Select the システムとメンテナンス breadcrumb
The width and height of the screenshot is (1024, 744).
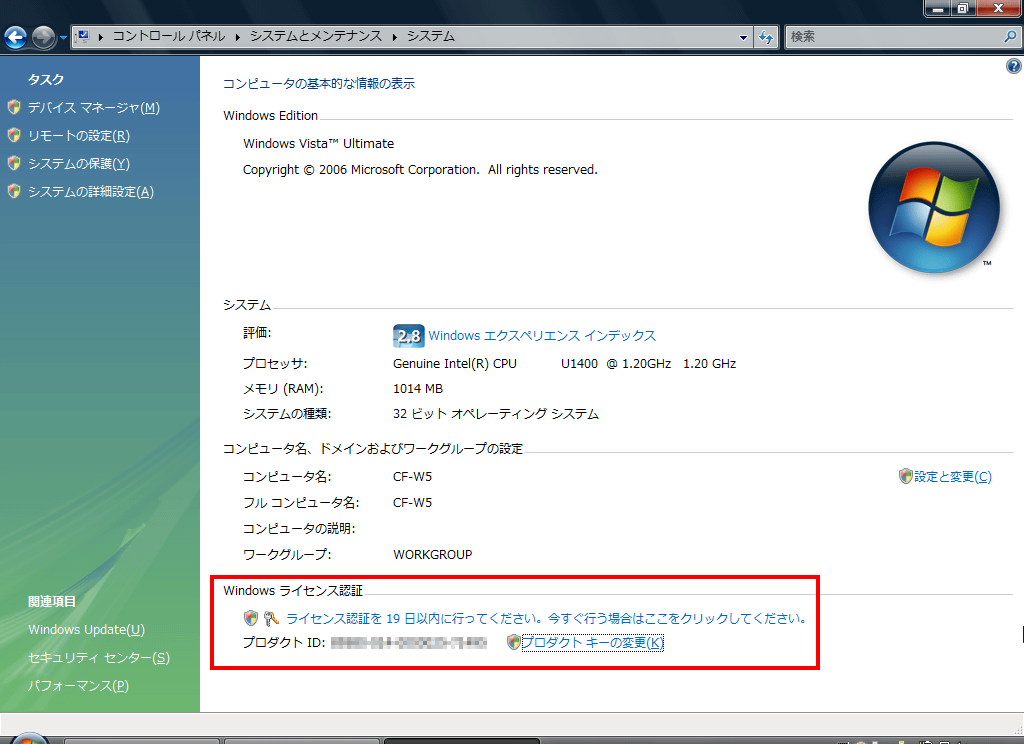(316, 36)
